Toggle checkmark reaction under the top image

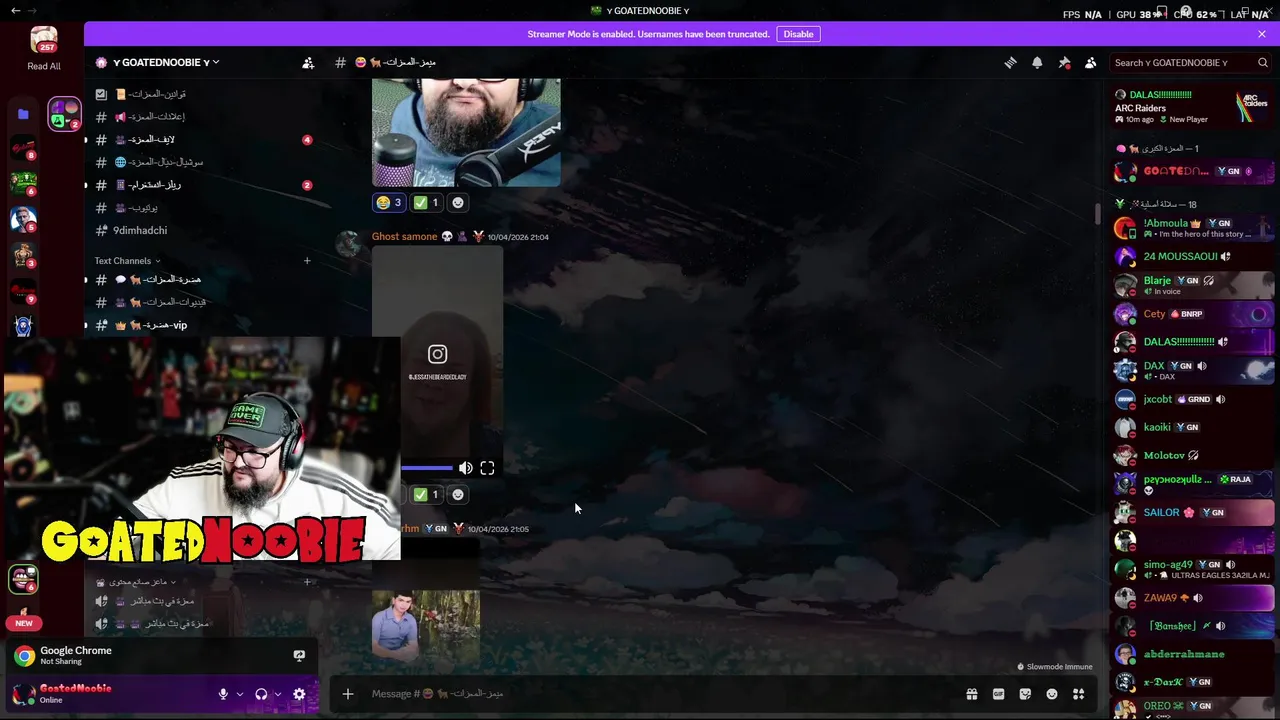[427, 202]
